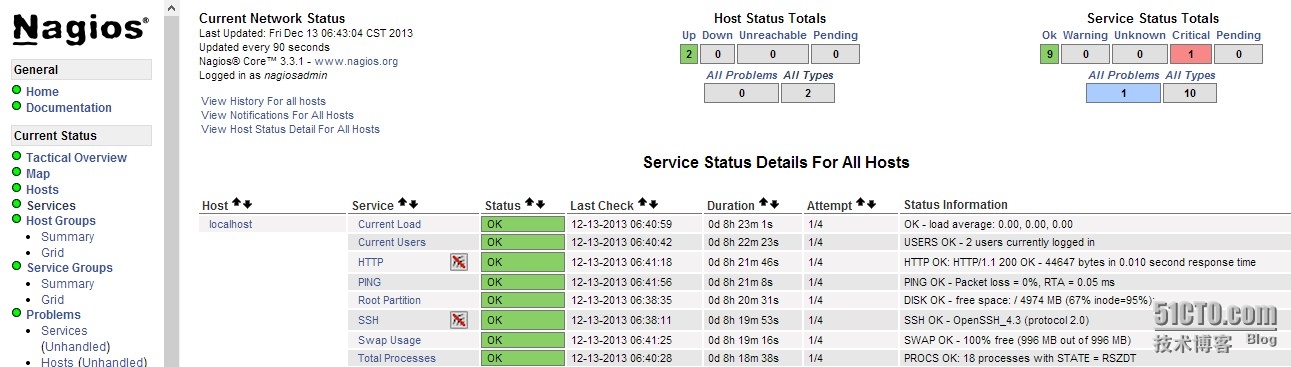Image resolution: width=1291 pixels, height=367 pixels.
Task: Click the green Ok service count 9
Action: (1049, 54)
